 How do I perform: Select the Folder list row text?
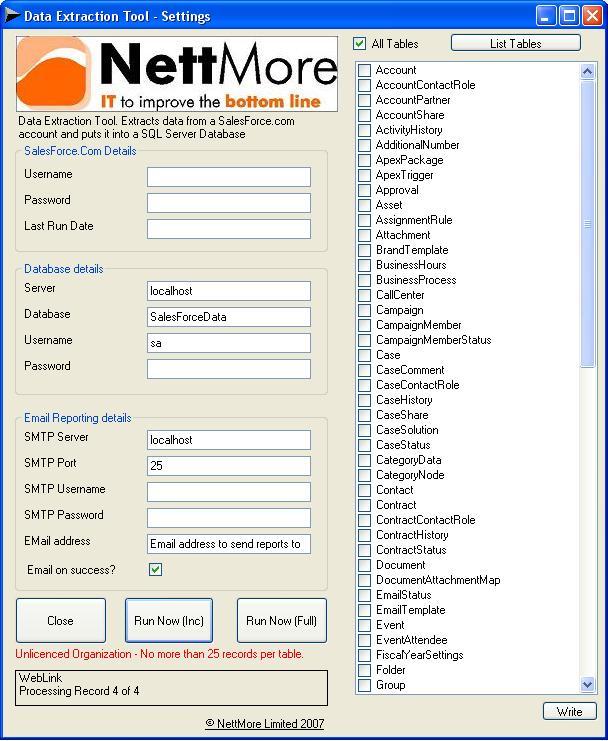pyautogui.click(x=390, y=670)
